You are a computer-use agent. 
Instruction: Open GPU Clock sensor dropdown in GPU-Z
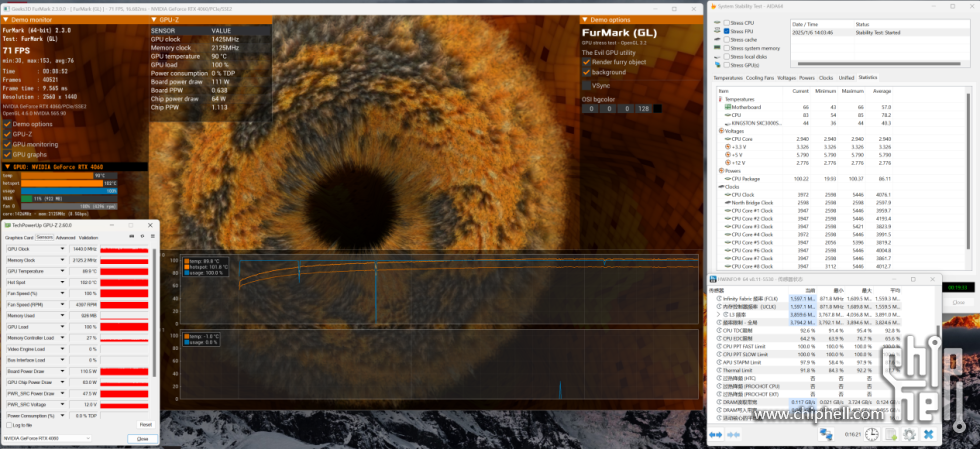(x=62, y=249)
